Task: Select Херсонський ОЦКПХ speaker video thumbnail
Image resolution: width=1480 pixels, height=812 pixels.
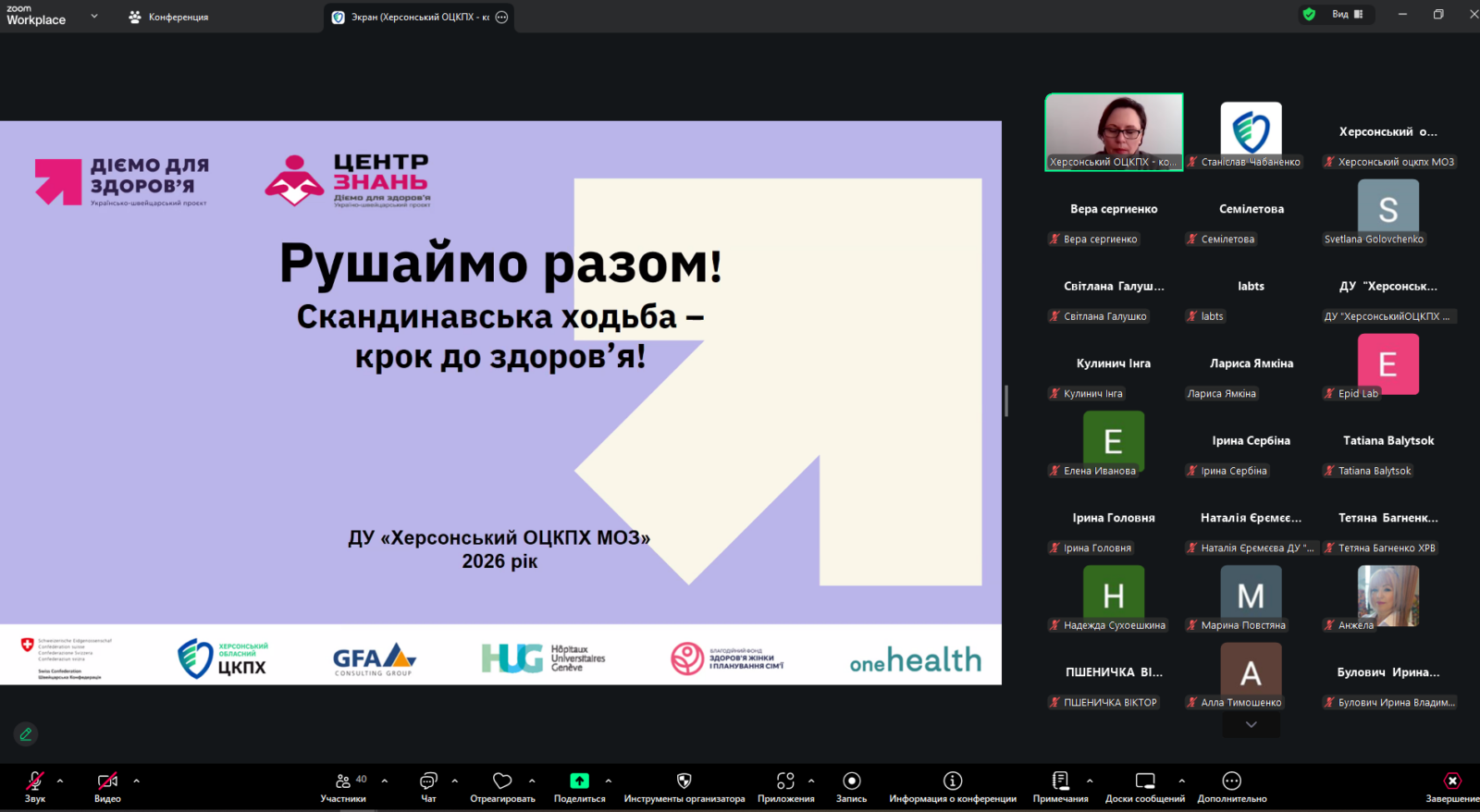Action: (1114, 131)
